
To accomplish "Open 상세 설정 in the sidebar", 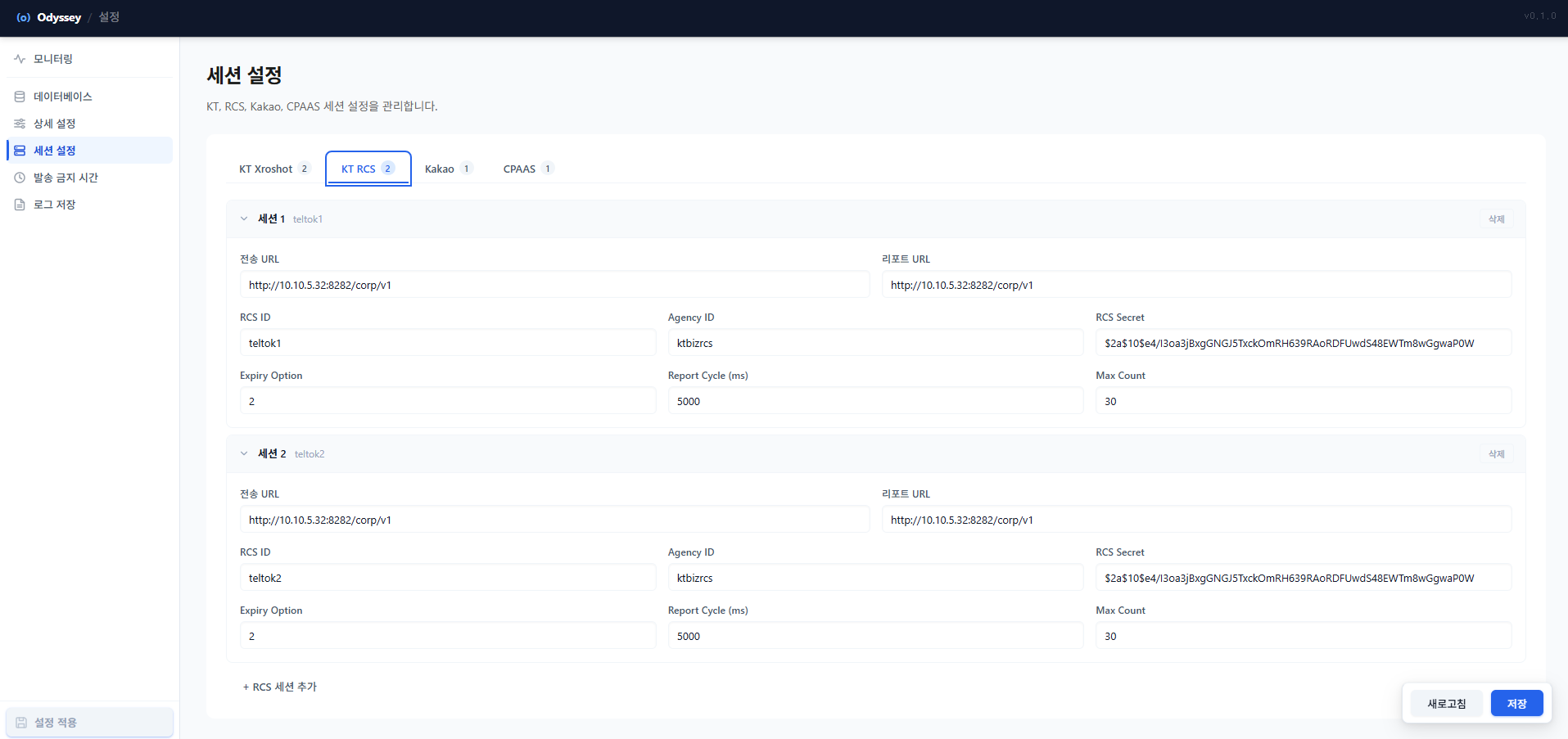I will pyautogui.click(x=90, y=124).
